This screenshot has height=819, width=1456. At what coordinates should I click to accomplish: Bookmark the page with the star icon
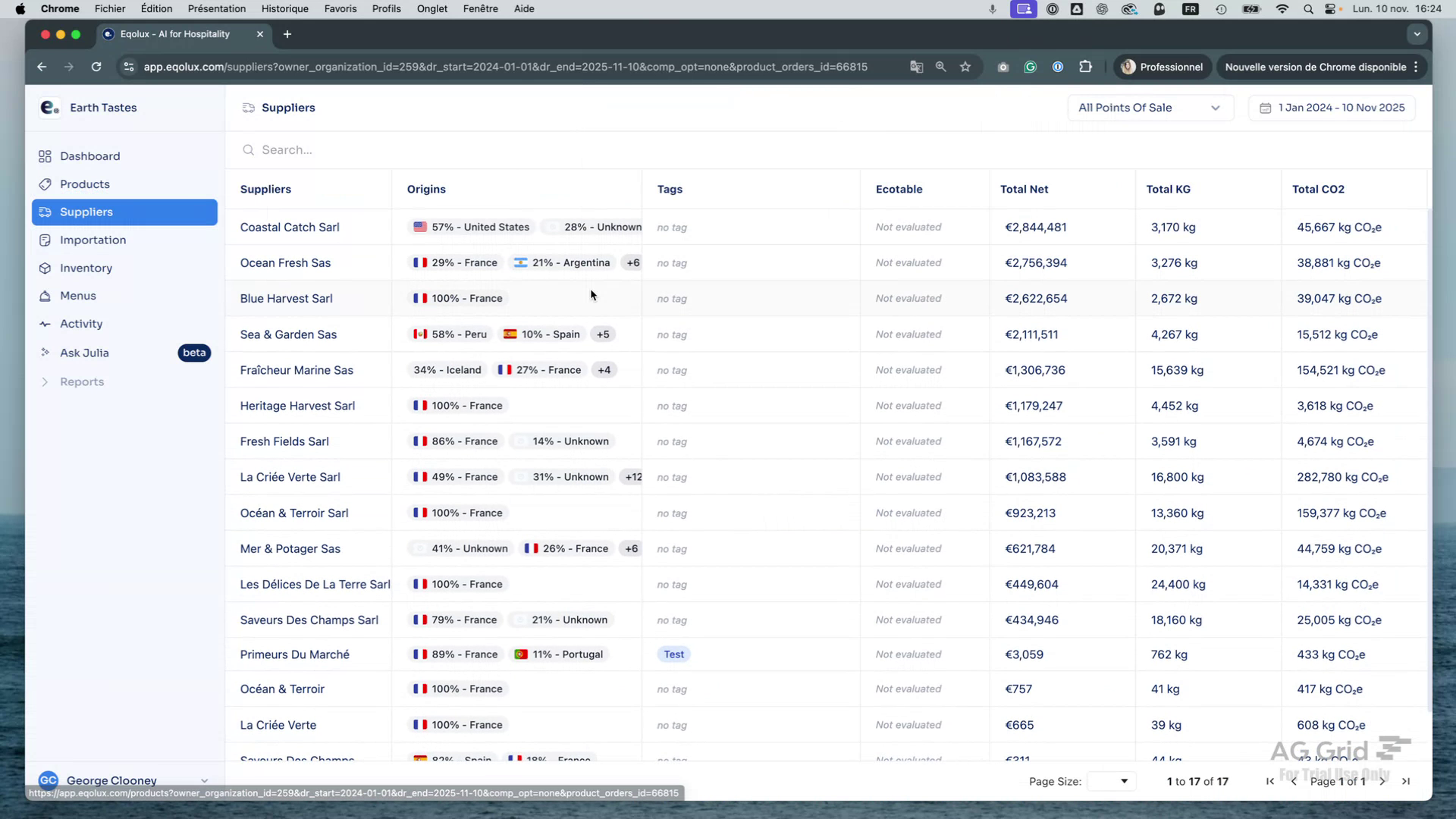coord(965,67)
